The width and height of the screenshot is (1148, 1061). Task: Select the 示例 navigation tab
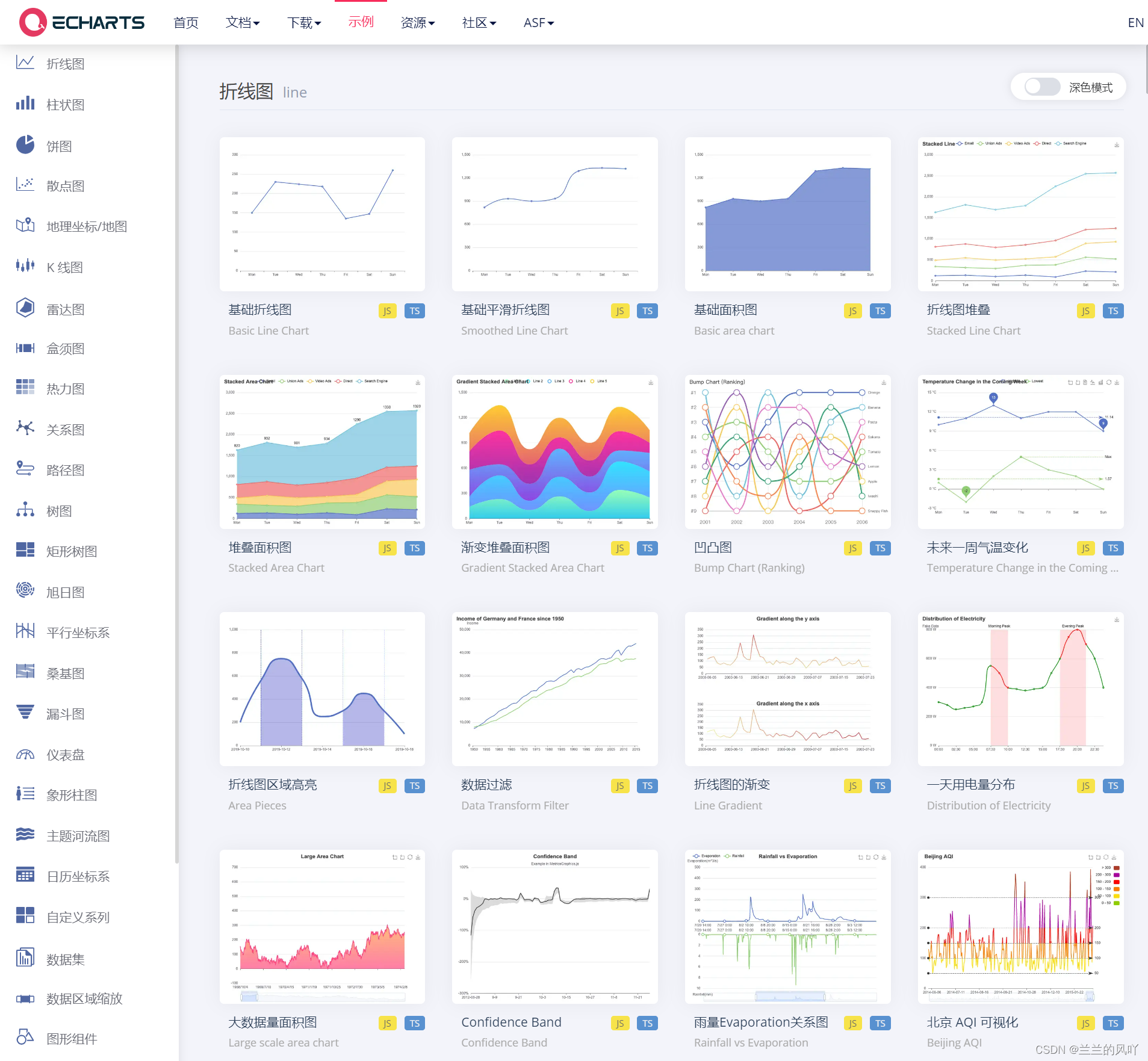coord(361,22)
